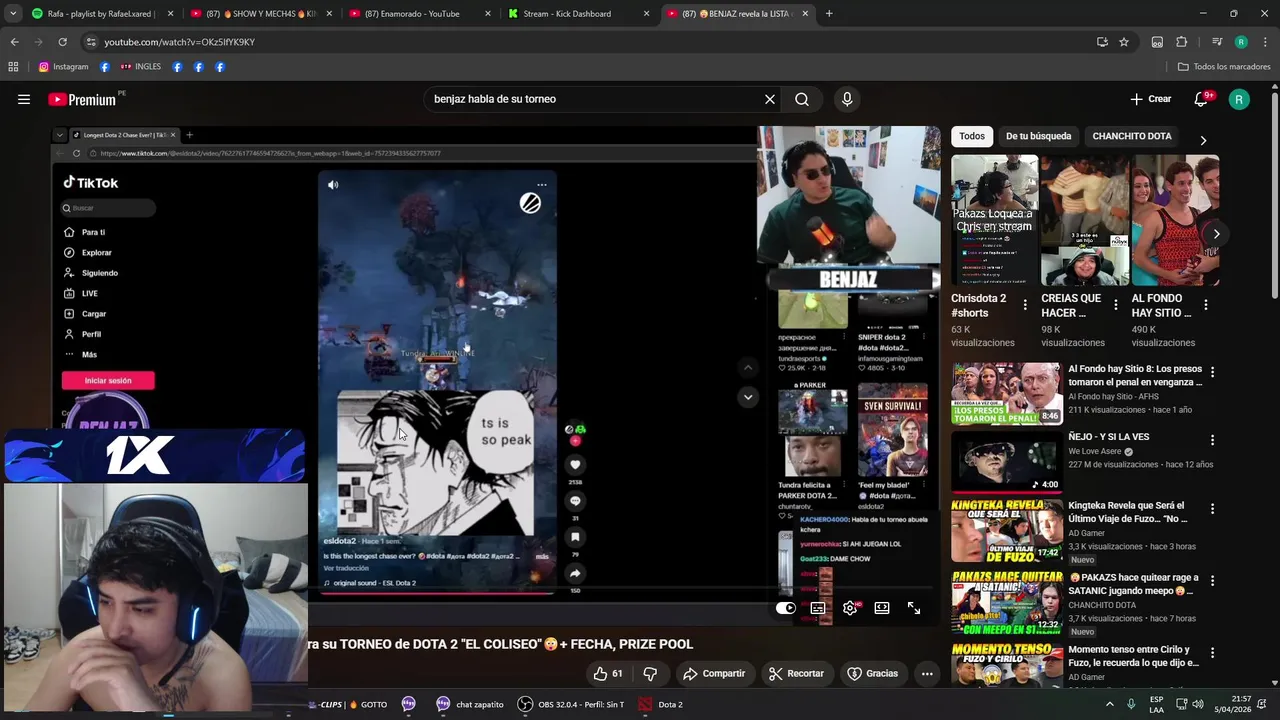The height and width of the screenshot is (720, 1280).
Task: Start voice search with the microphone icon
Action: 847,99
